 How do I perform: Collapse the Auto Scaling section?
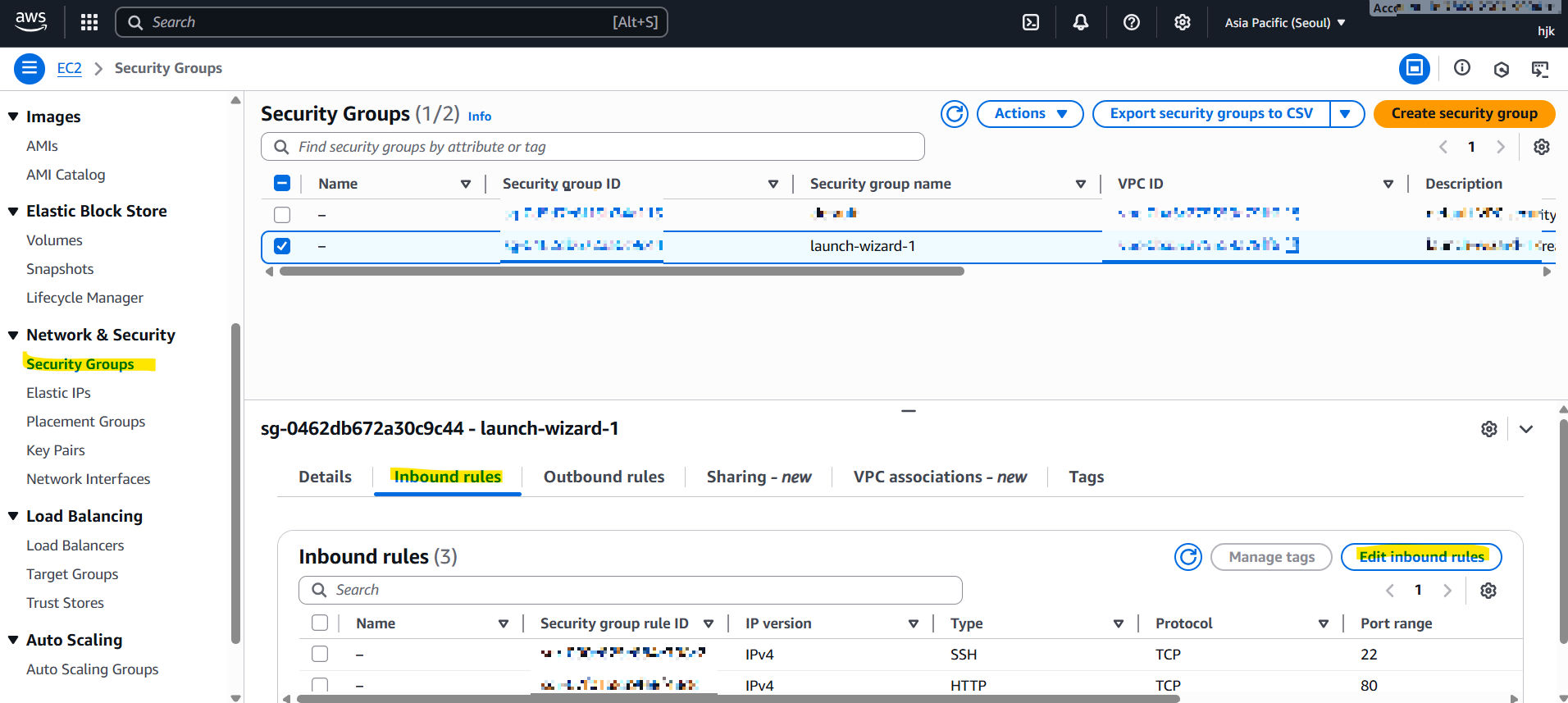(13, 640)
